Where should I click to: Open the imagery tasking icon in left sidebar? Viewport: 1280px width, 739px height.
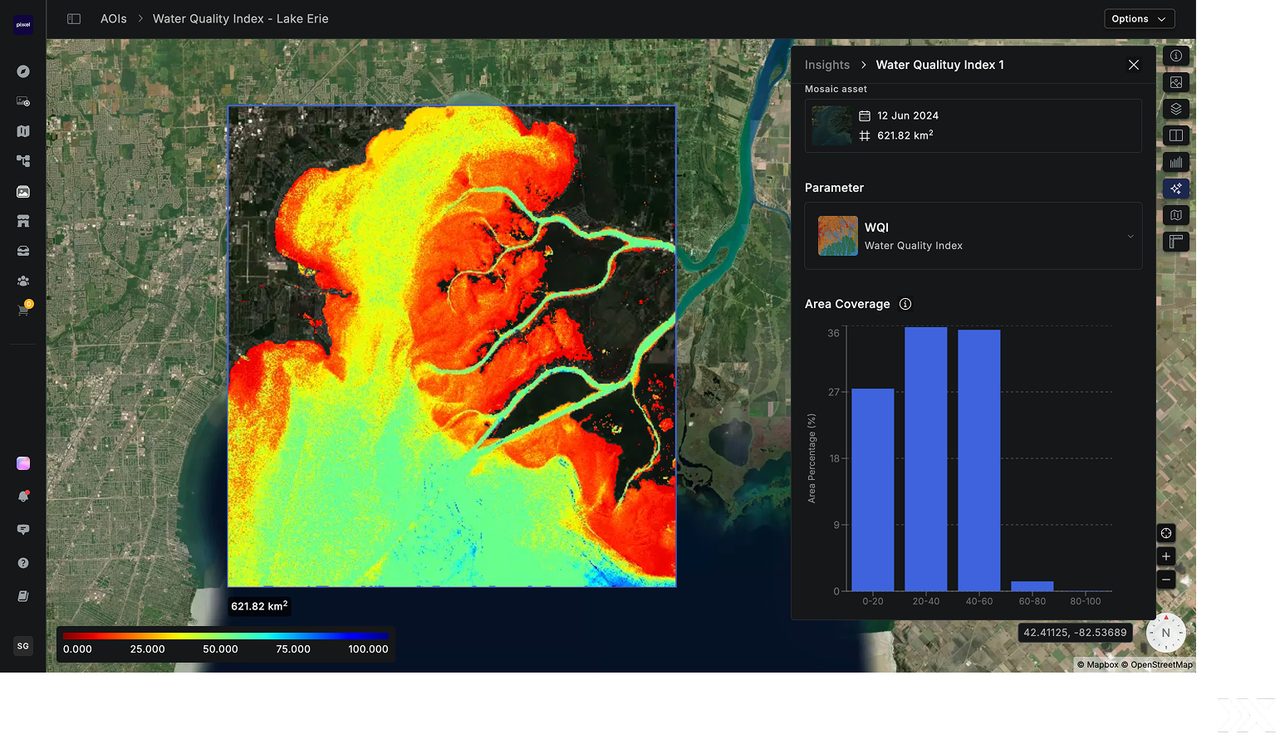[23, 101]
